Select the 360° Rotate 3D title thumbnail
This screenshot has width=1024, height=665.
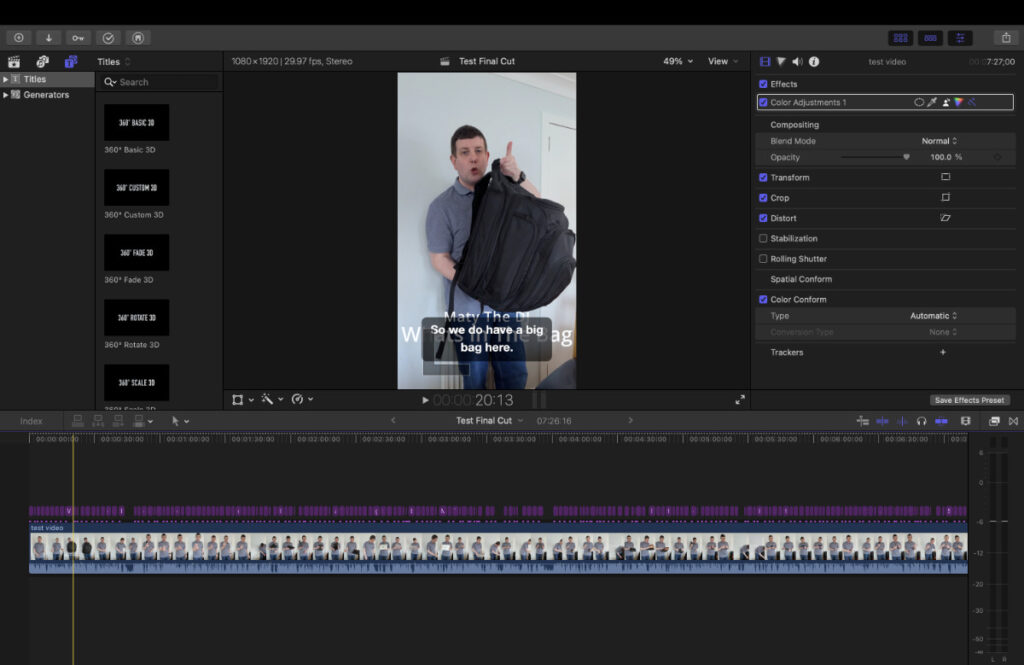click(x=136, y=317)
